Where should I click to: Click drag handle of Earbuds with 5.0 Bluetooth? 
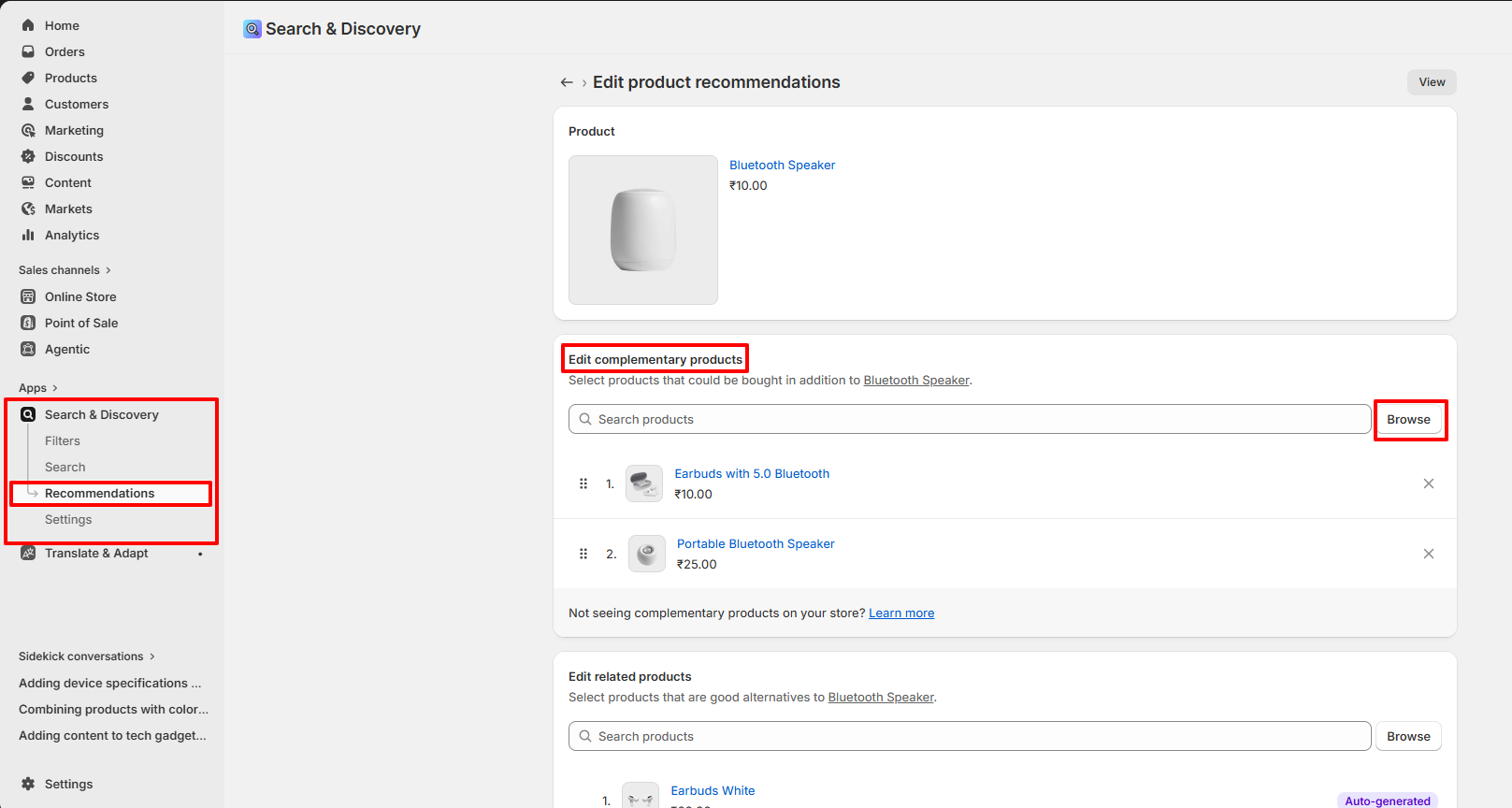[583, 483]
